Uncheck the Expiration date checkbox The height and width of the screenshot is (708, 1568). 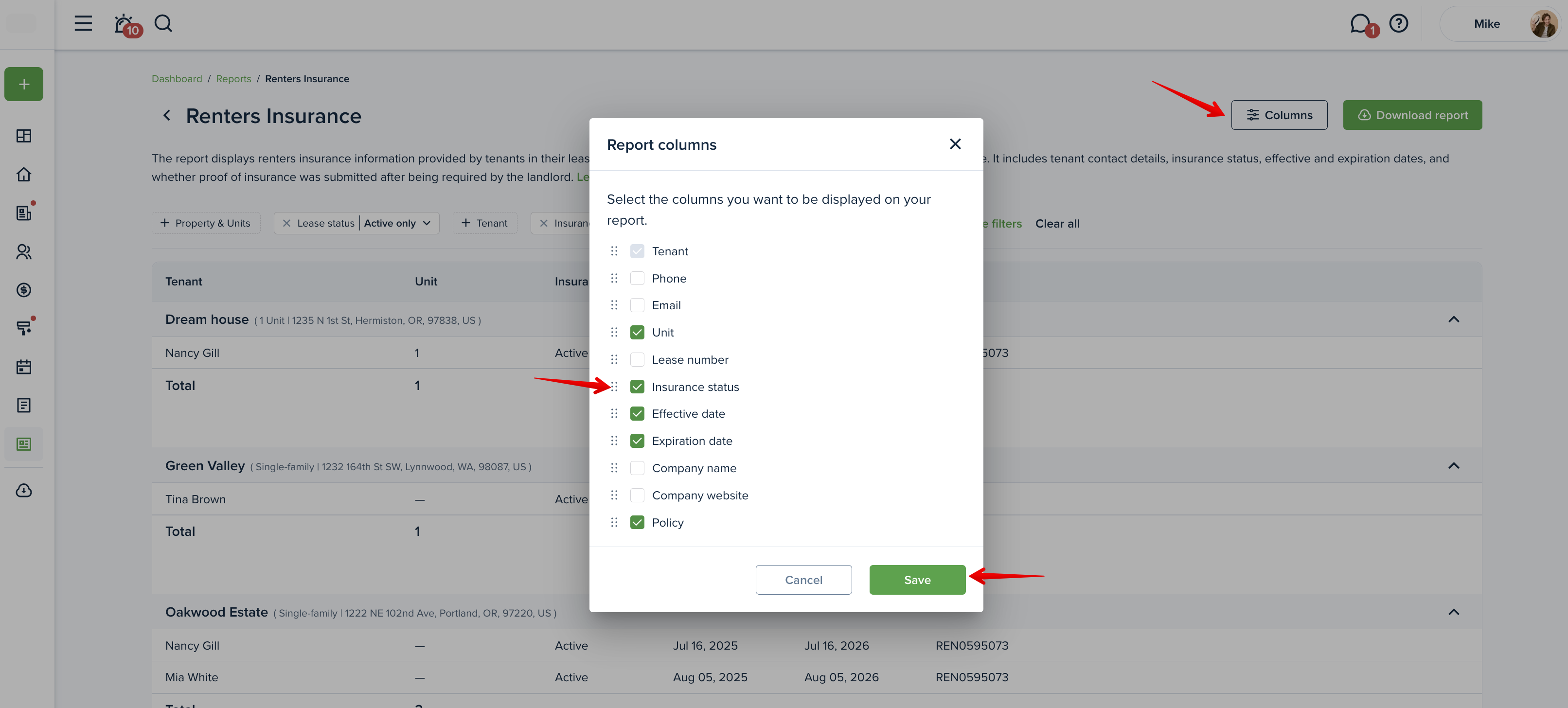(x=637, y=441)
